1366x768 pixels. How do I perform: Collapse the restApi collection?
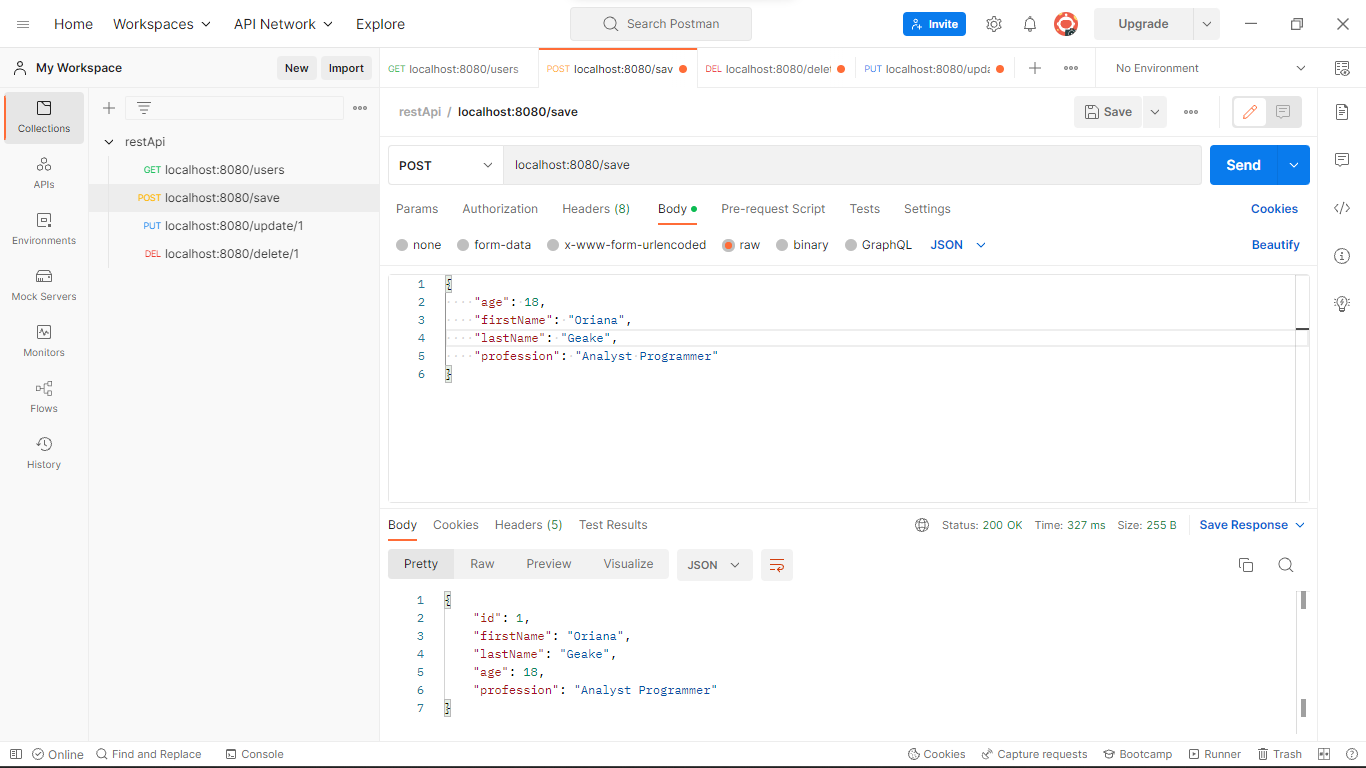[109, 142]
